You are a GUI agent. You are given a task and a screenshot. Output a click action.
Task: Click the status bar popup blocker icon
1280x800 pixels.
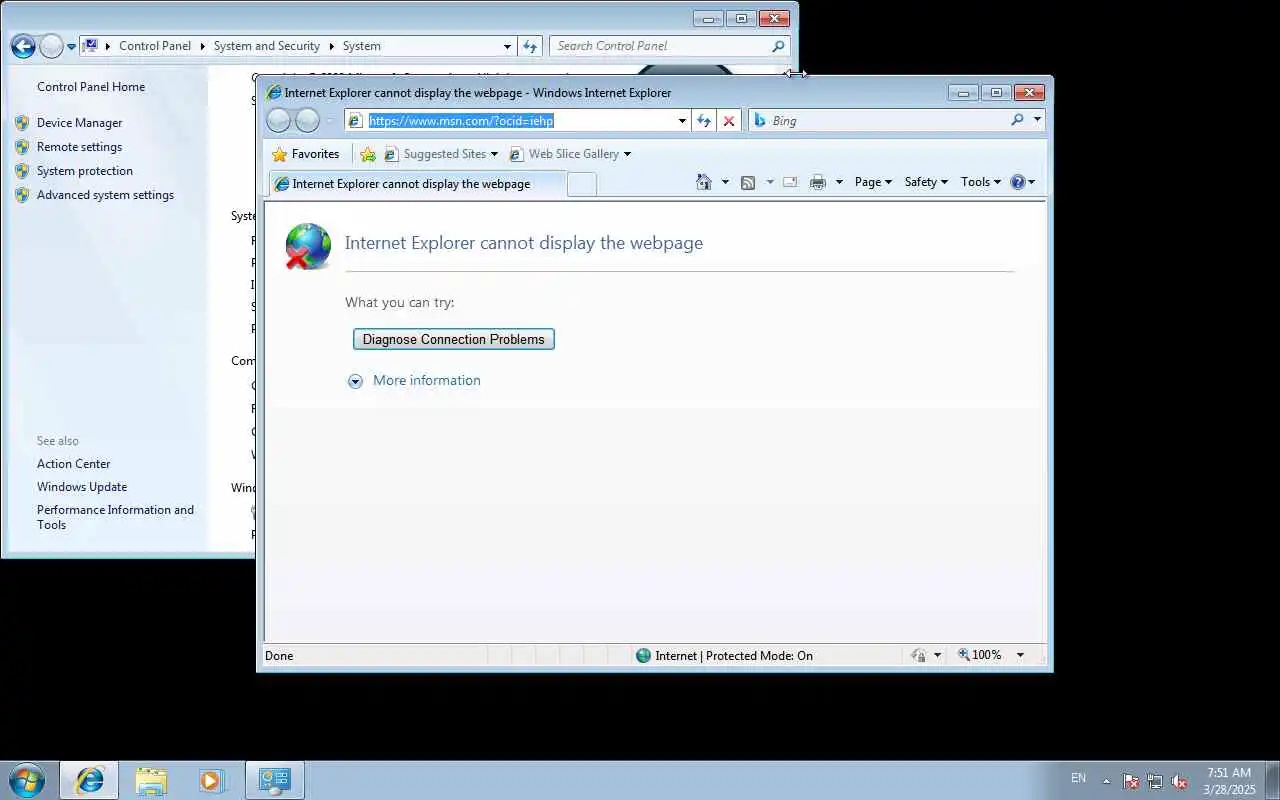click(919, 655)
